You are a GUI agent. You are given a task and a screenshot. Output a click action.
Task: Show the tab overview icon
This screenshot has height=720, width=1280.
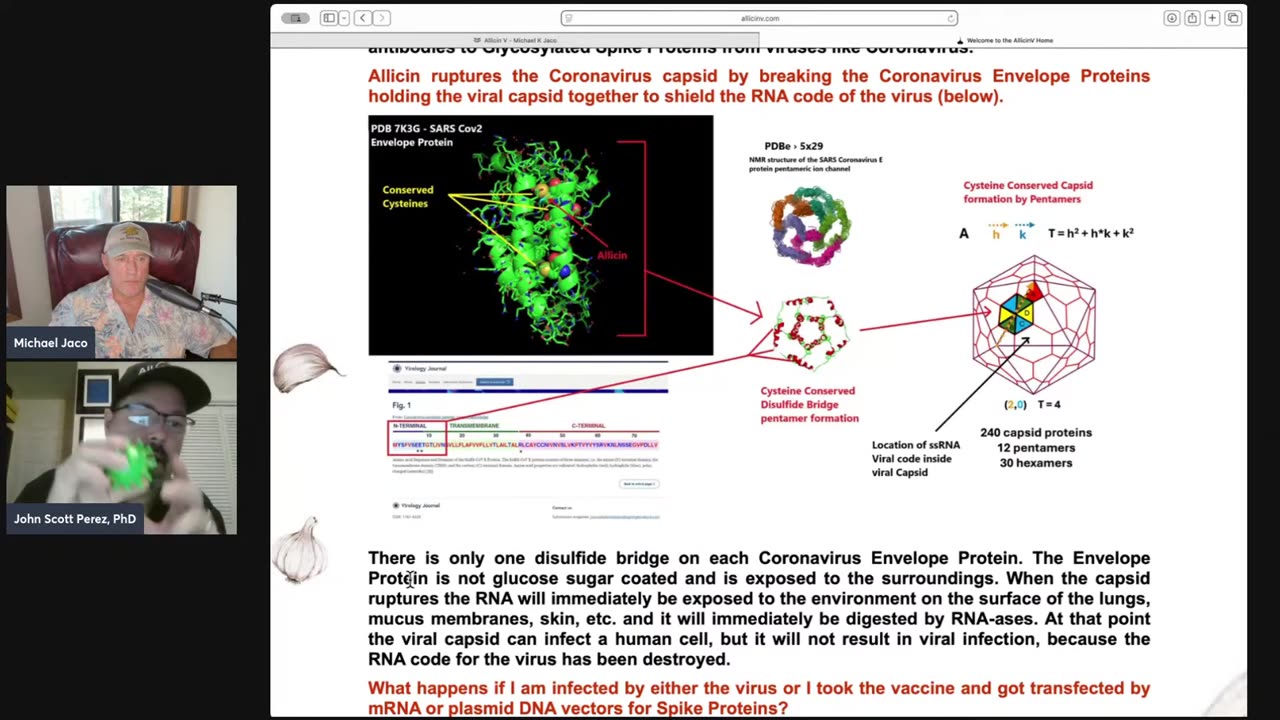pyautogui.click(x=1233, y=18)
